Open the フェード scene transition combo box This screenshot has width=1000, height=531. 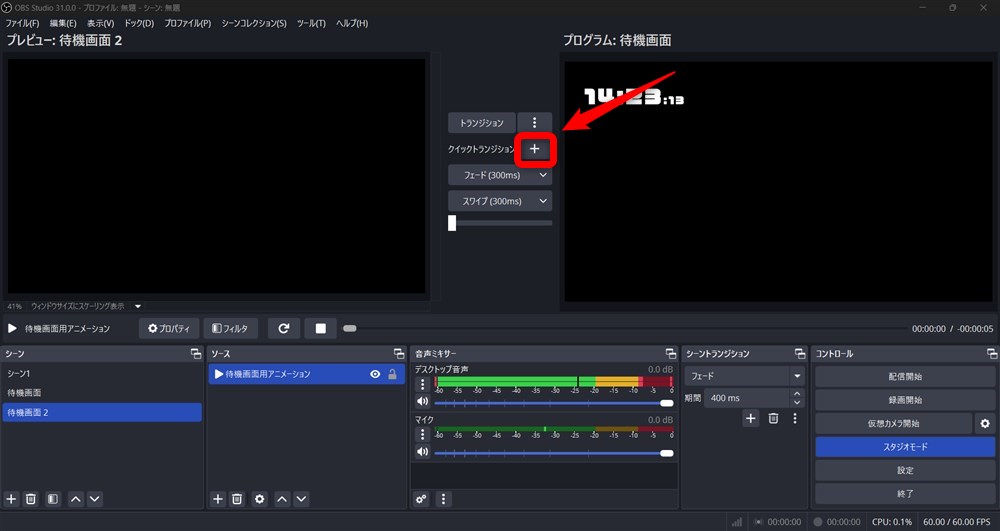[744, 376]
